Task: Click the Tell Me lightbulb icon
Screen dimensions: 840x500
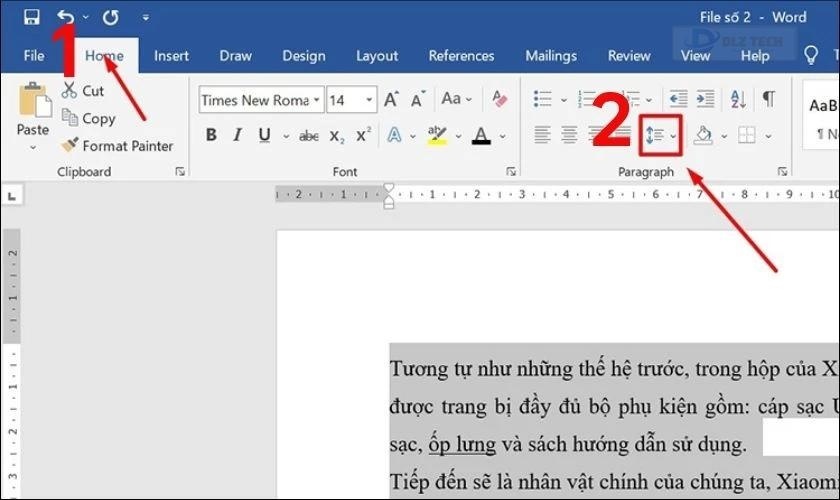Action: pyautogui.click(x=811, y=55)
